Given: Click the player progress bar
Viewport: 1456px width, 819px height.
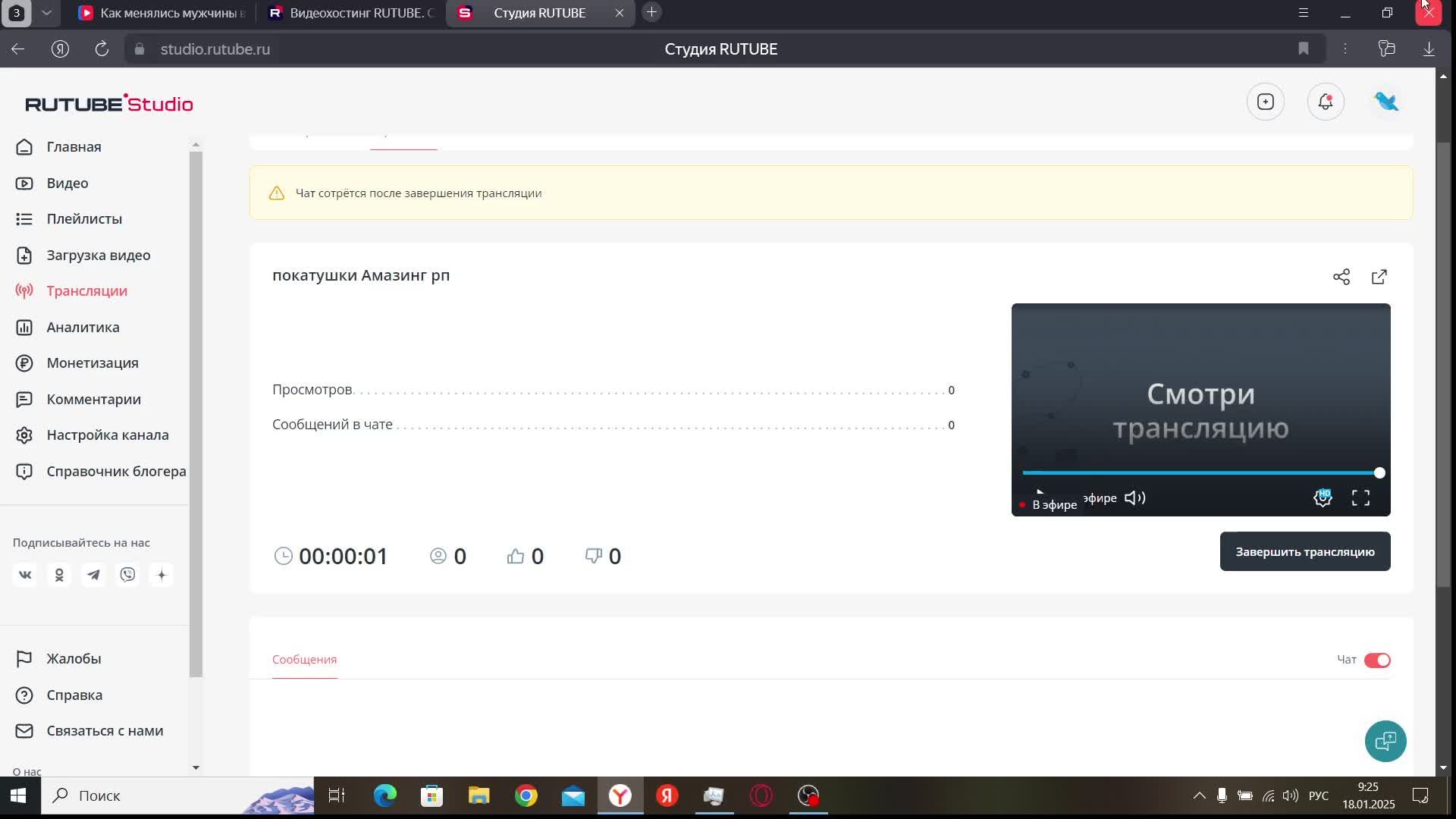Looking at the screenshot, I should 1200,472.
